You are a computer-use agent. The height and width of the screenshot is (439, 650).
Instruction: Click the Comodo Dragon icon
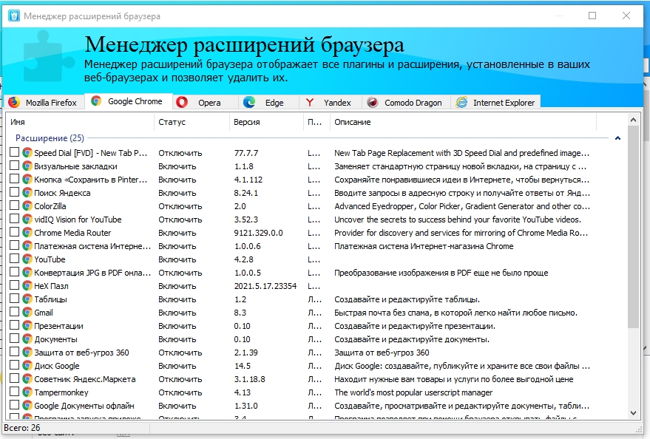[x=372, y=102]
